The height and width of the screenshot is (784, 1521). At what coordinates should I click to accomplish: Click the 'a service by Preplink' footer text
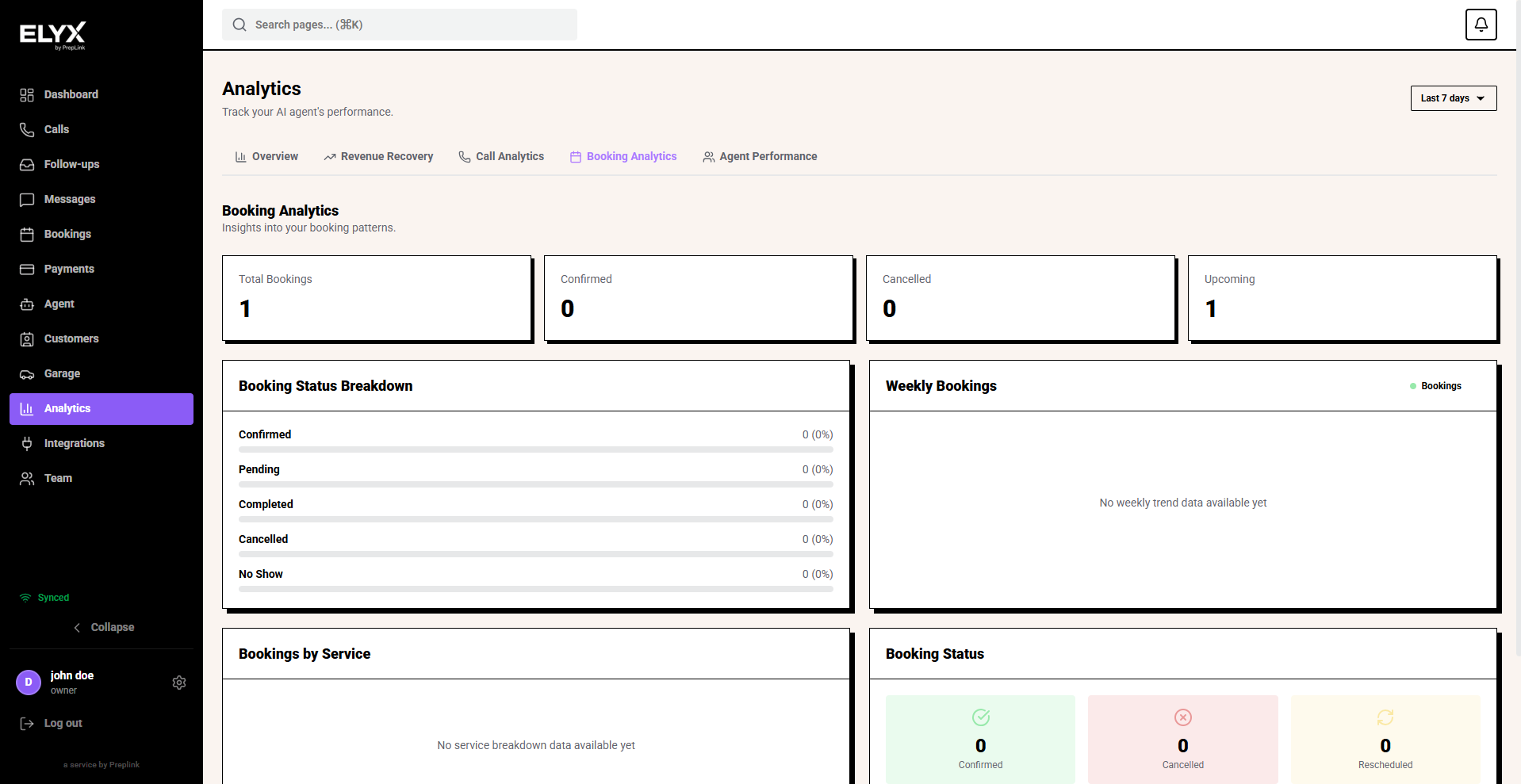tap(102, 765)
